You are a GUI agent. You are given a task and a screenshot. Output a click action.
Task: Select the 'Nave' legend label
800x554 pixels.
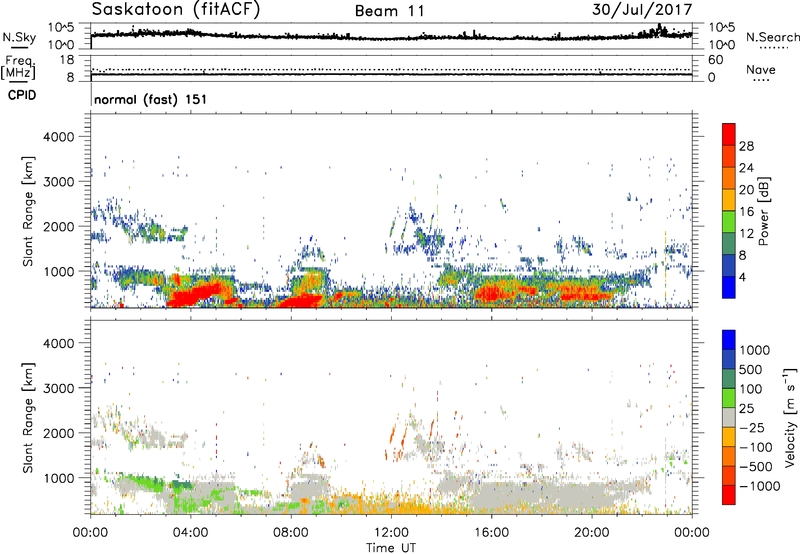(761, 69)
